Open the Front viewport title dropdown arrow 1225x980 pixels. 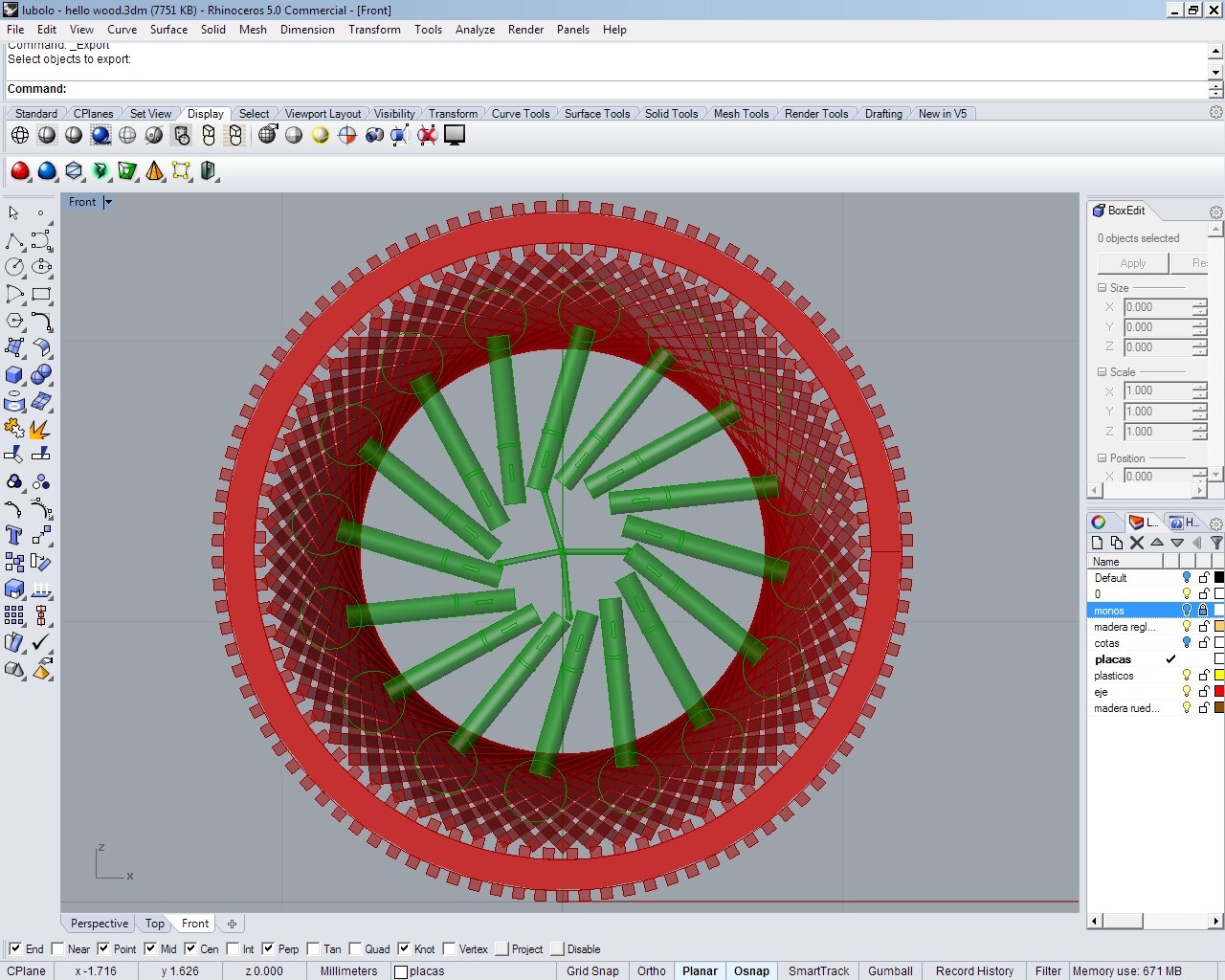(108, 202)
